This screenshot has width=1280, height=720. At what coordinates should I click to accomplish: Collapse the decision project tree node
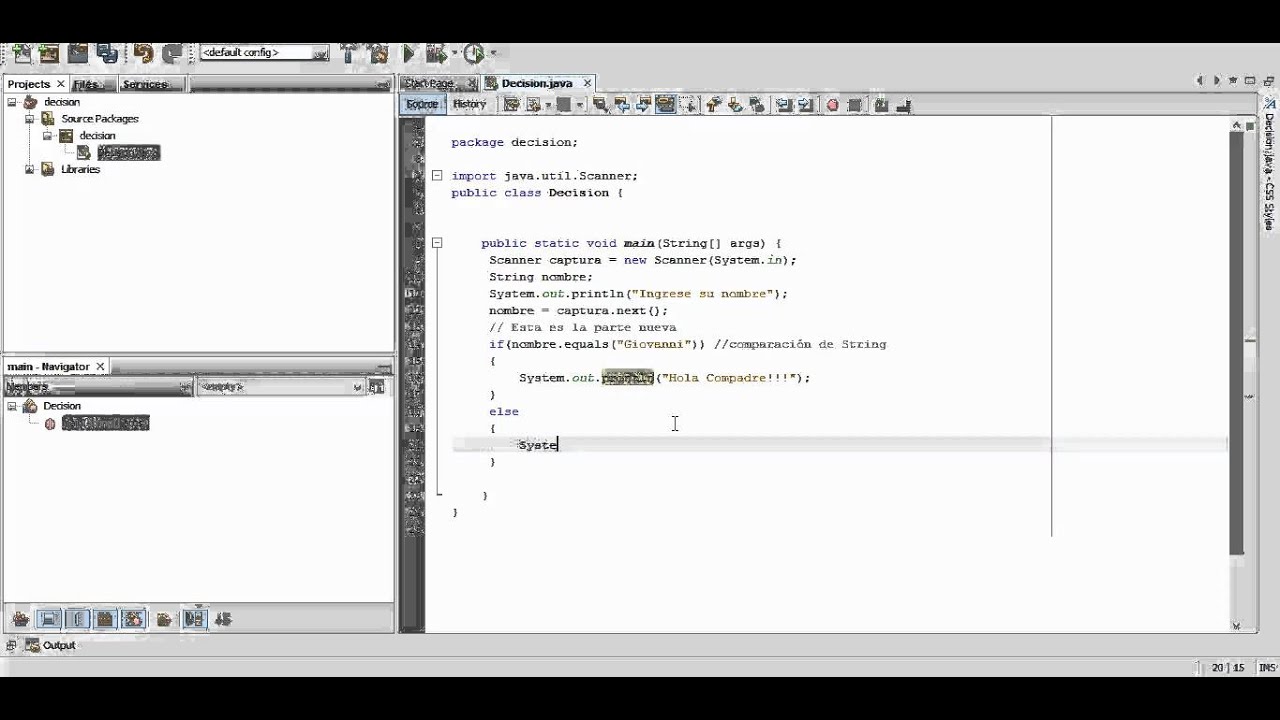[12, 102]
